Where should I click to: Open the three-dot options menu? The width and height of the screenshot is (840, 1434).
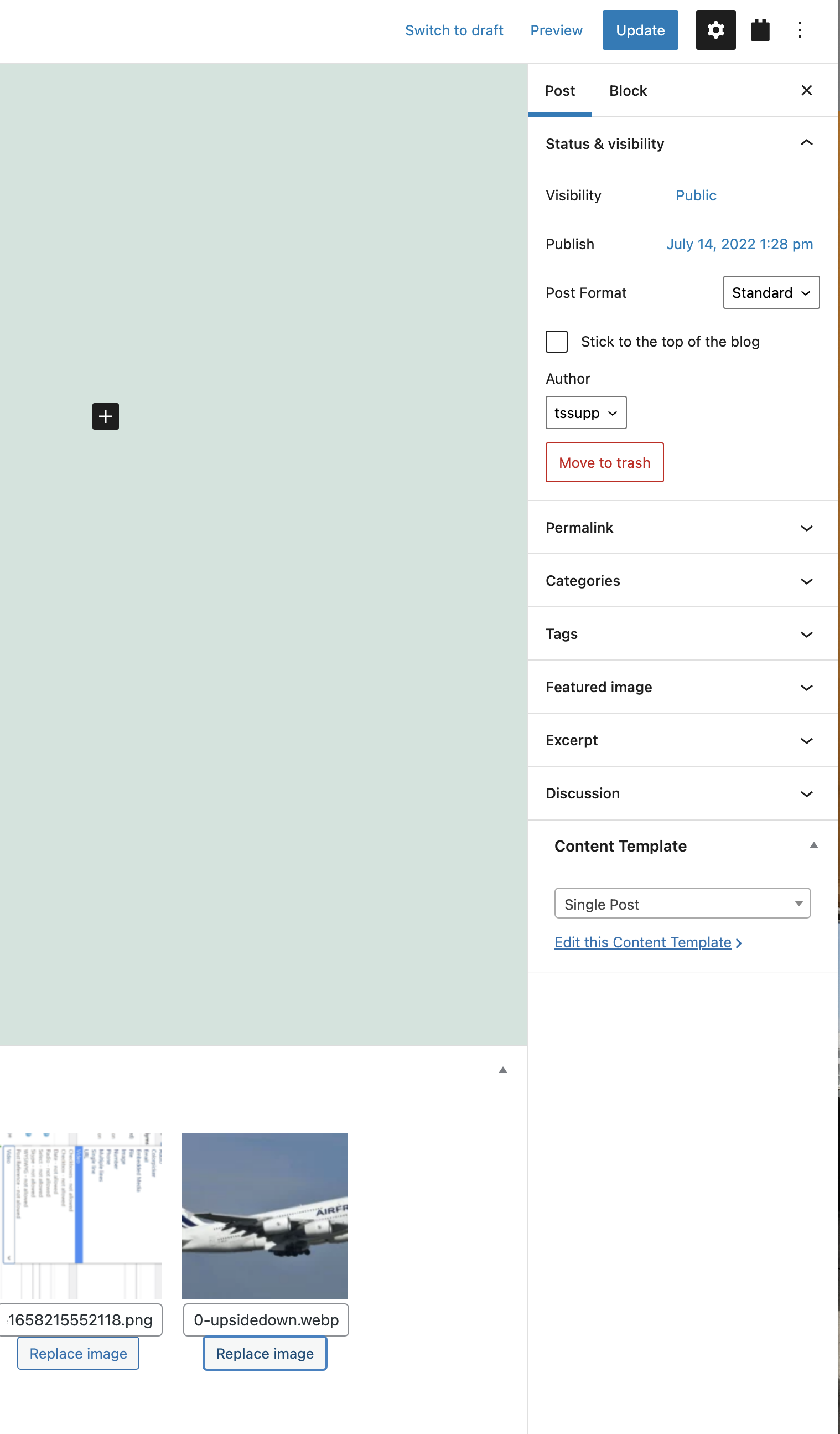tap(800, 29)
